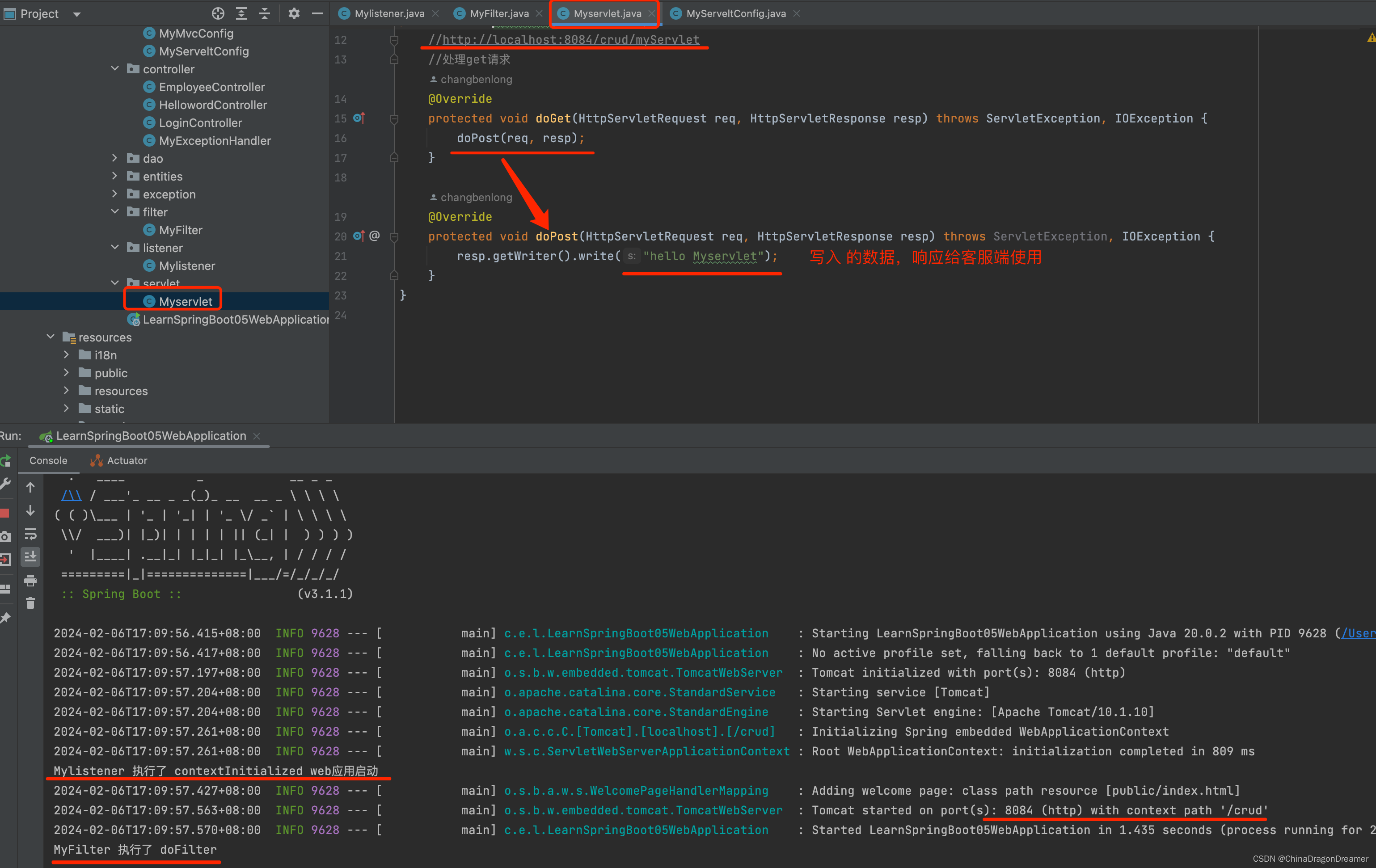Close the MyServeltConfig.java tab
The width and height of the screenshot is (1376, 868).
[797, 14]
